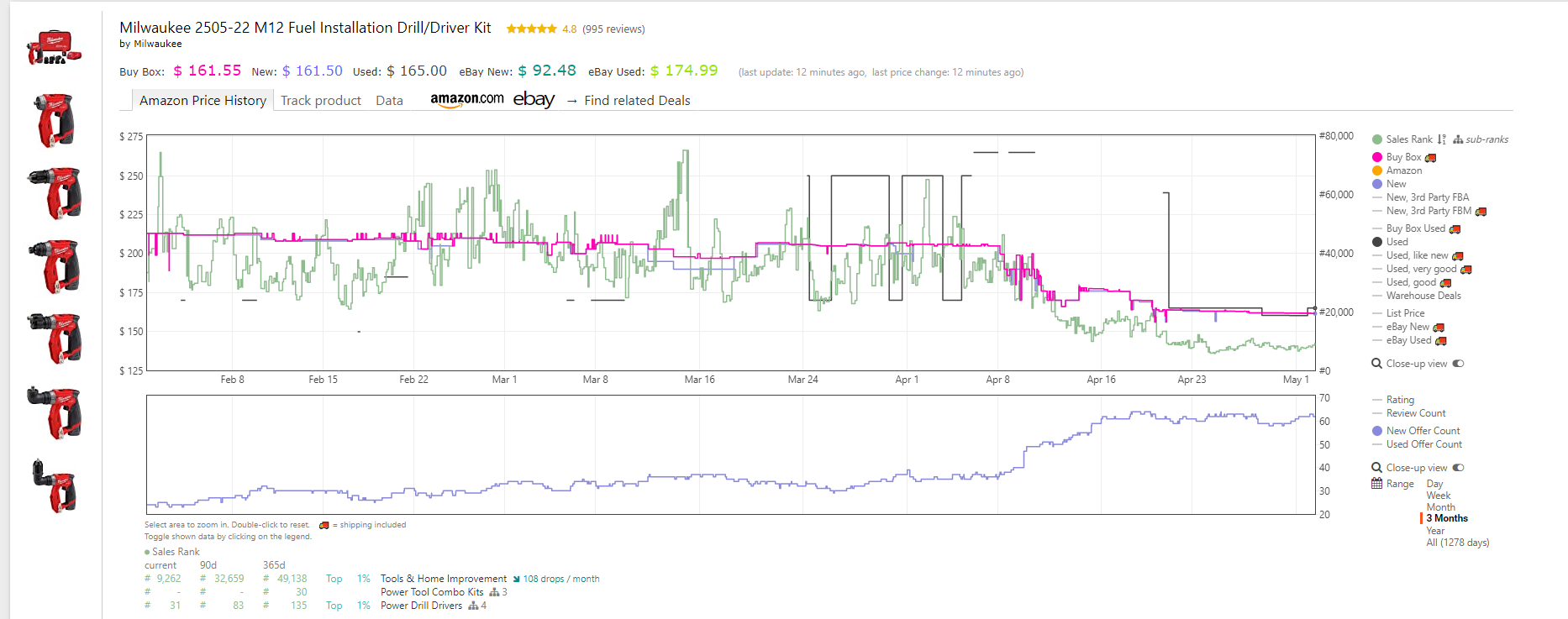Image resolution: width=1568 pixels, height=619 pixels.
Task: Click the sort icon beside Sales Rank legend
Action: (1442, 139)
